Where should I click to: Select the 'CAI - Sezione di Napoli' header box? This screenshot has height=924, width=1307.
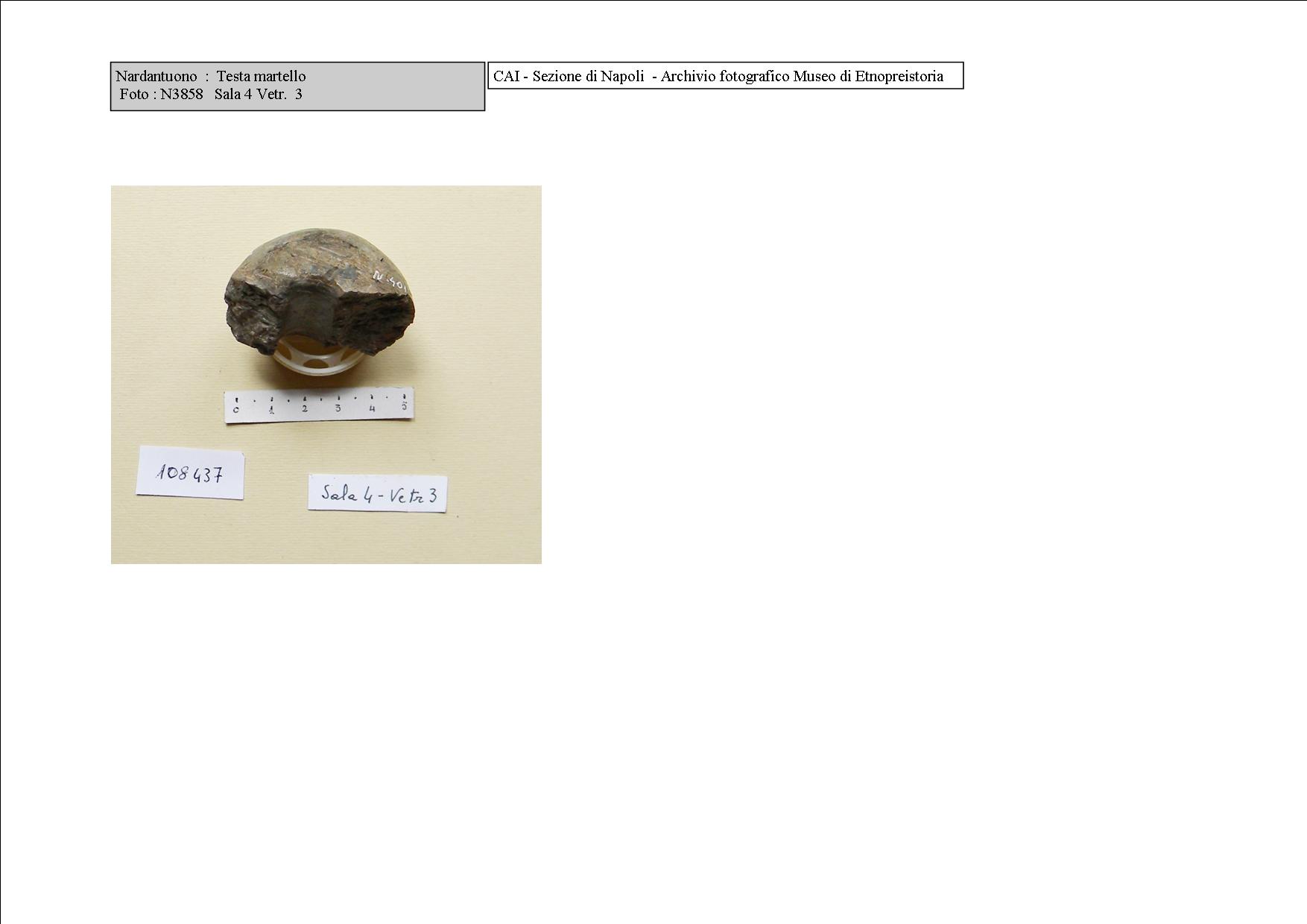click(726, 76)
